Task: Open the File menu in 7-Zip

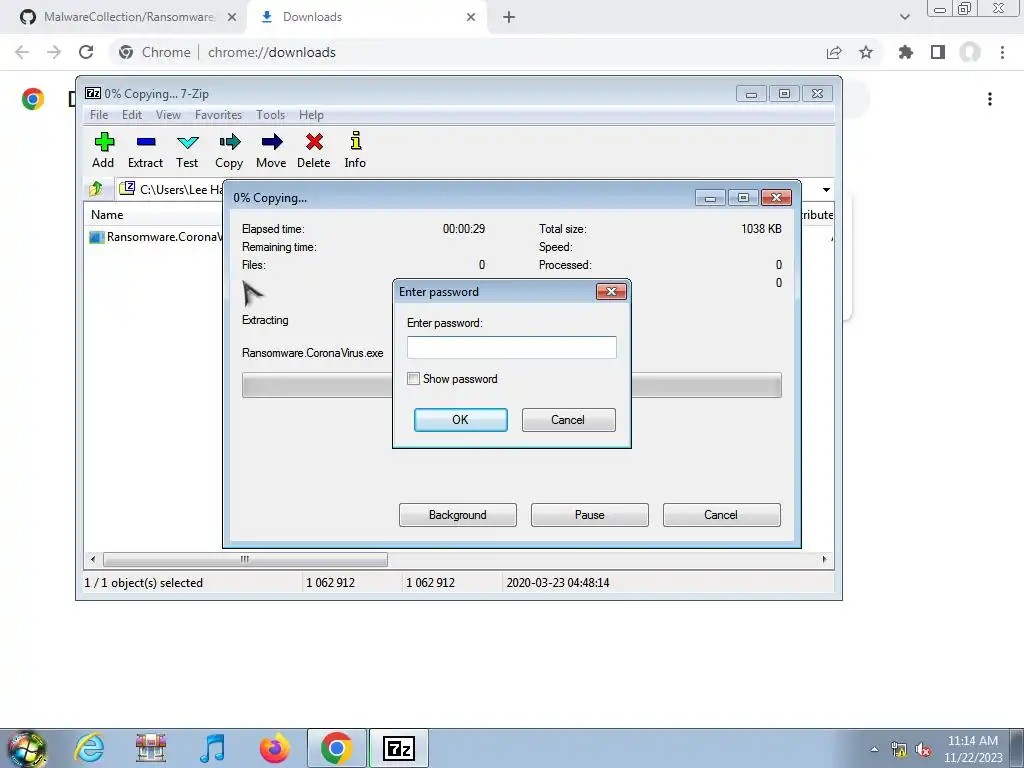Action: (x=99, y=115)
